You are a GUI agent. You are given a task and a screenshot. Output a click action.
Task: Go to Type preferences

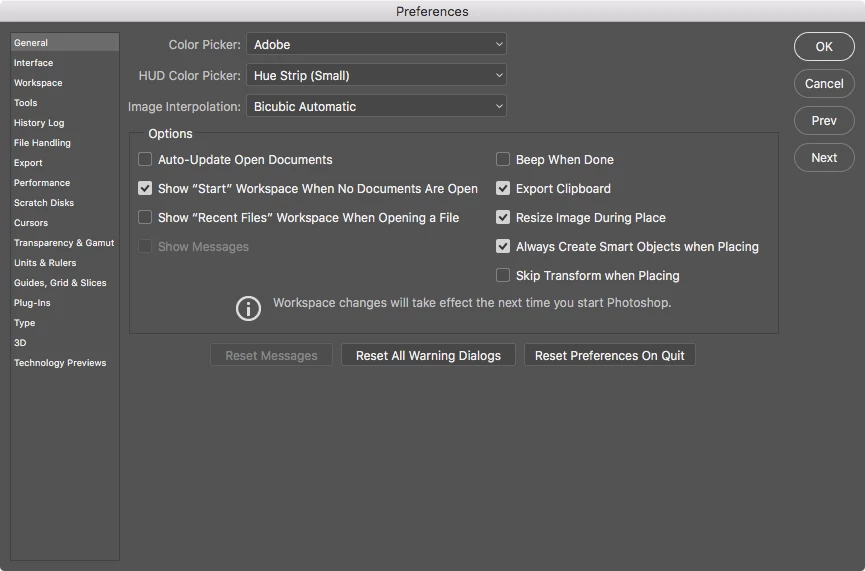tap(65, 323)
